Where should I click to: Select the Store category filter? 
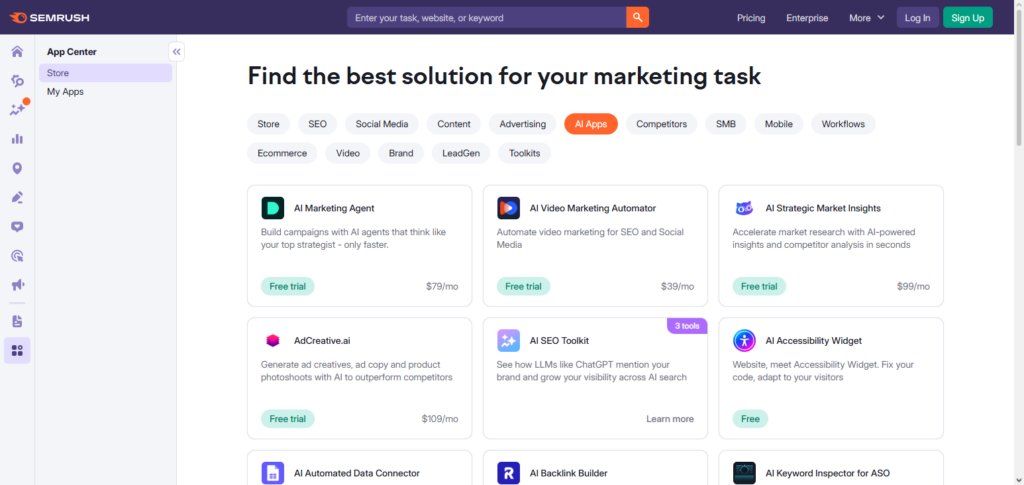tap(268, 124)
